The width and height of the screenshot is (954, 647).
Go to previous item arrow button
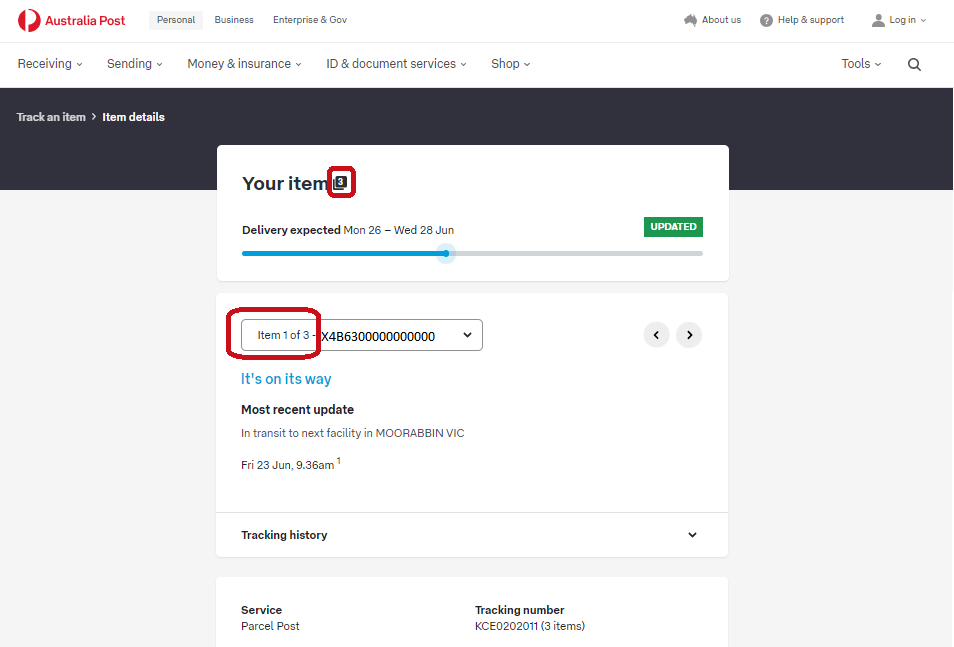click(656, 335)
